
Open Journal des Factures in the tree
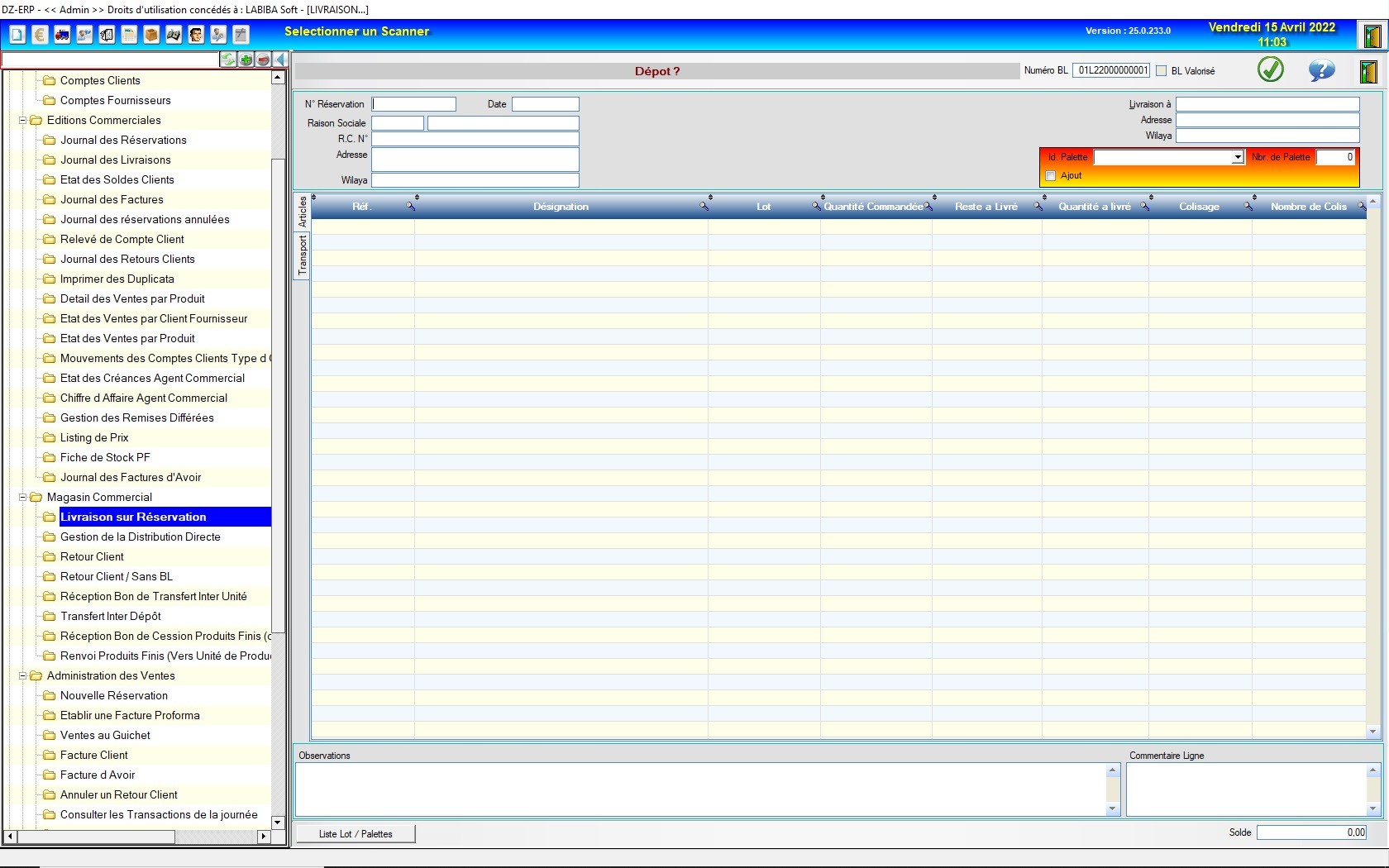pos(112,200)
